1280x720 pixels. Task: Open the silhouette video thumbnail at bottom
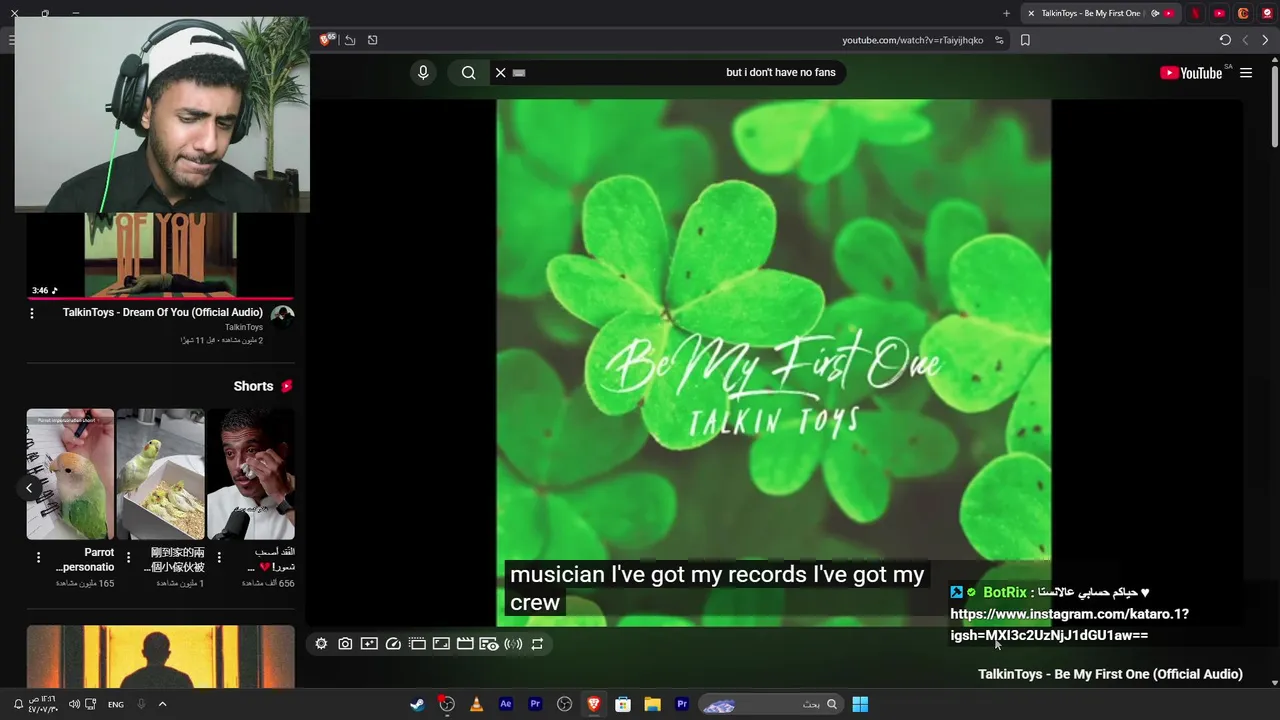click(160, 656)
